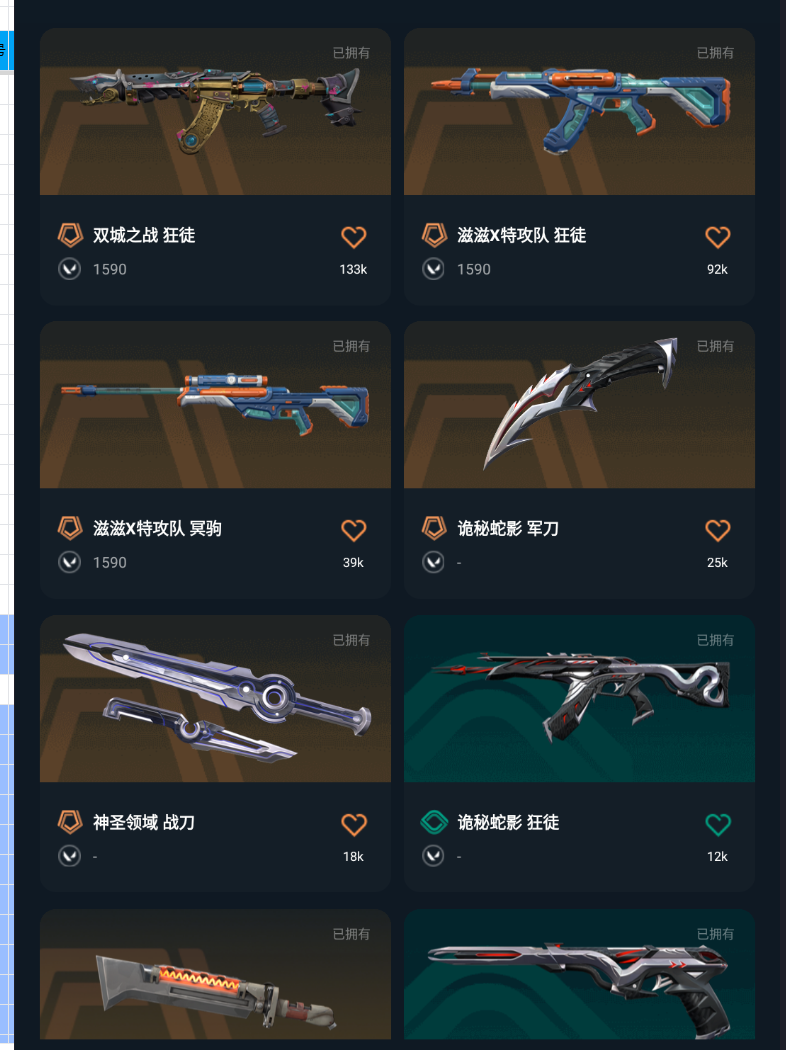This screenshot has width=786, height=1050.
Task: Select the flaming knife skin thumbnail at bottom
Action: (x=216, y=974)
